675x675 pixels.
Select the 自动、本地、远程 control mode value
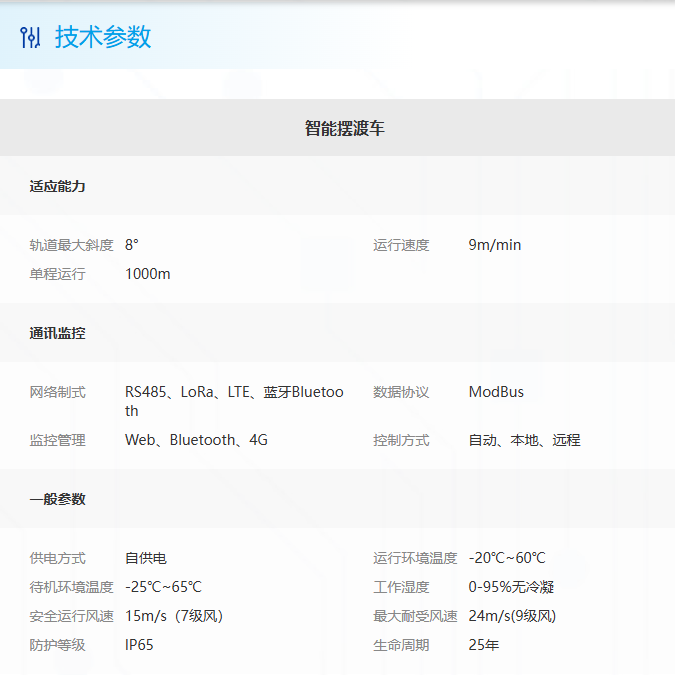pyautogui.click(x=524, y=440)
